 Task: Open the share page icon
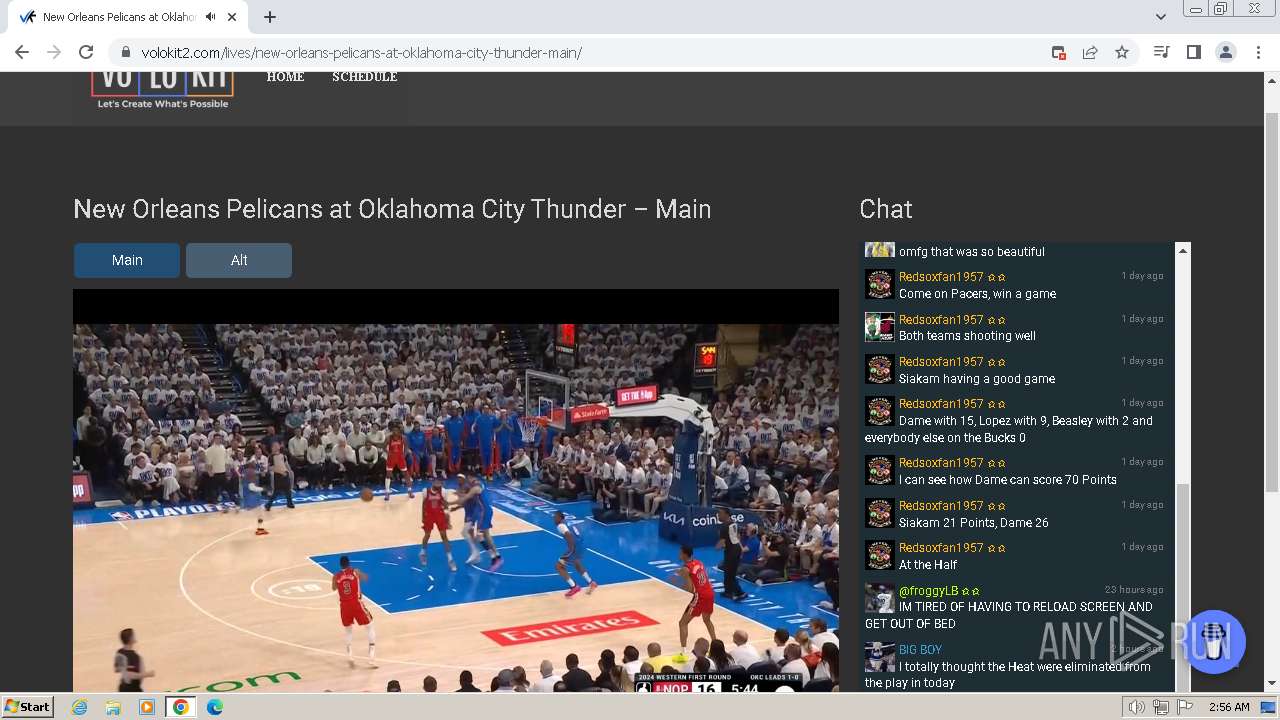[x=1090, y=52]
